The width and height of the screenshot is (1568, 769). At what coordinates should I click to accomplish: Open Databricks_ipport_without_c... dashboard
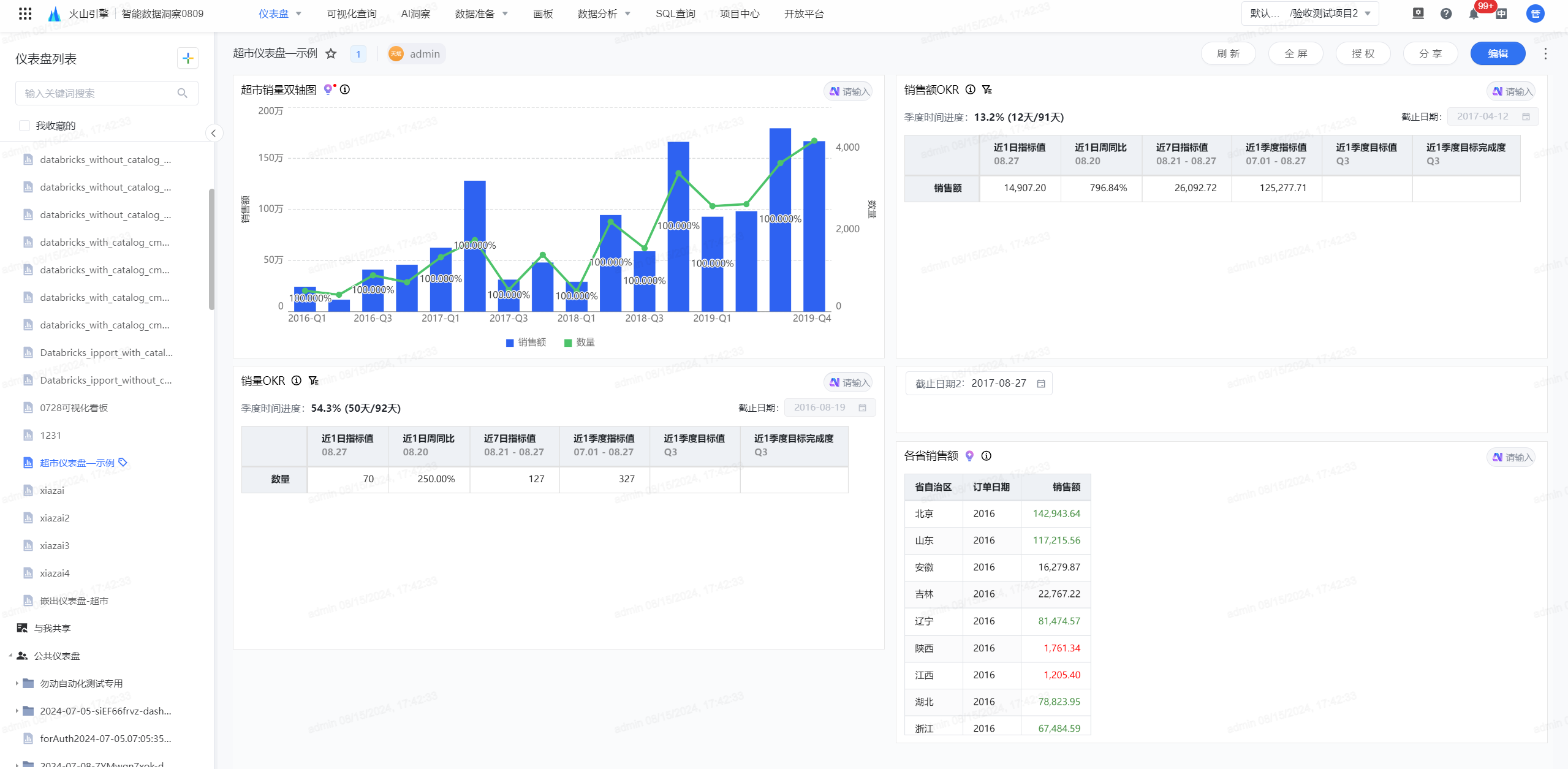[x=105, y=380]
